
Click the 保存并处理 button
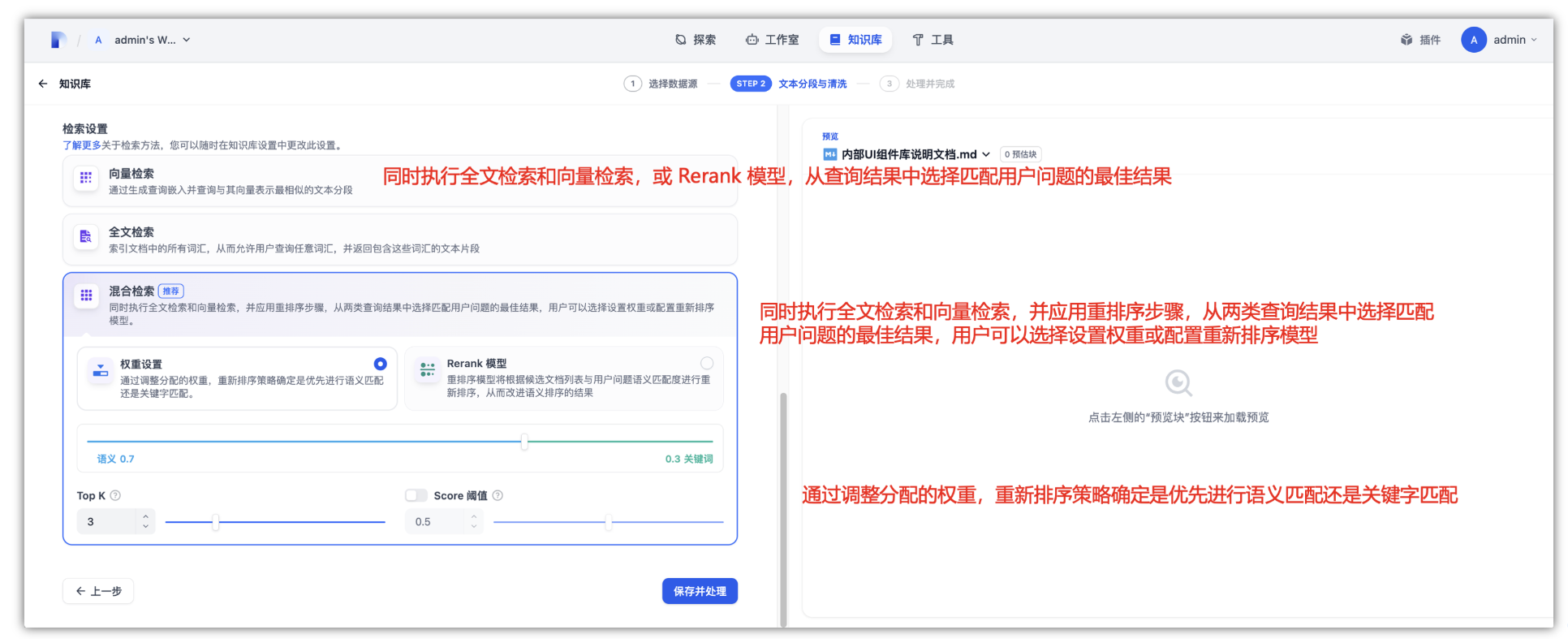click(x=700, y=591)
